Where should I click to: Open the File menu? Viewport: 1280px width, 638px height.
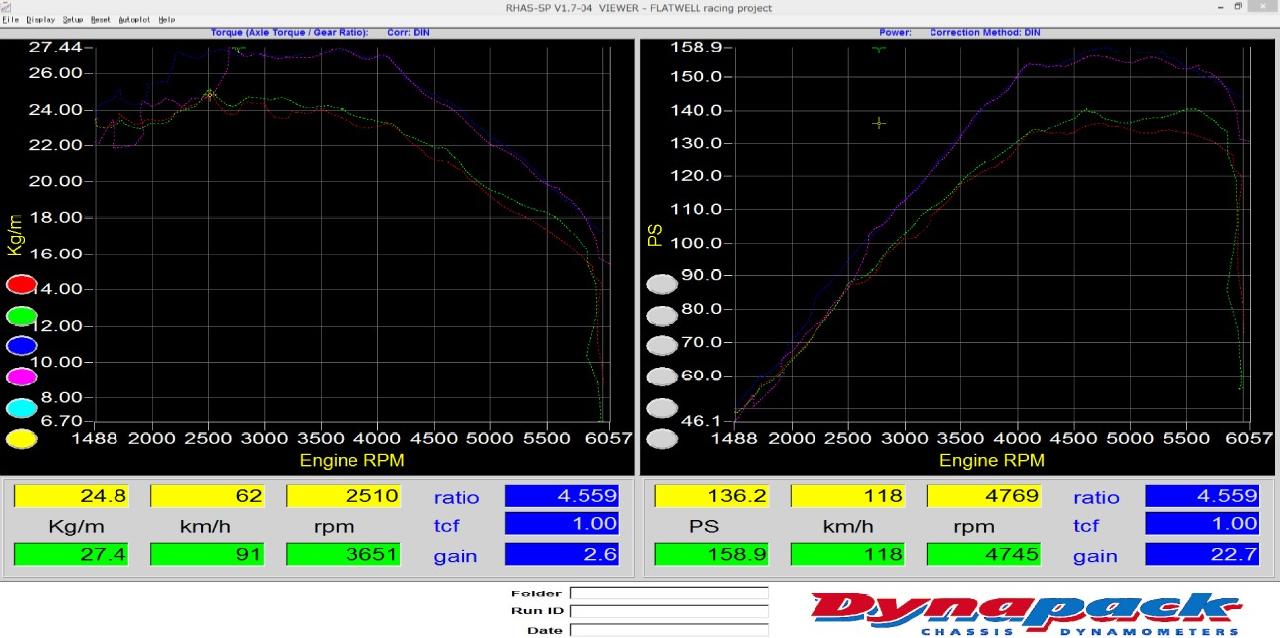(11, 20)
